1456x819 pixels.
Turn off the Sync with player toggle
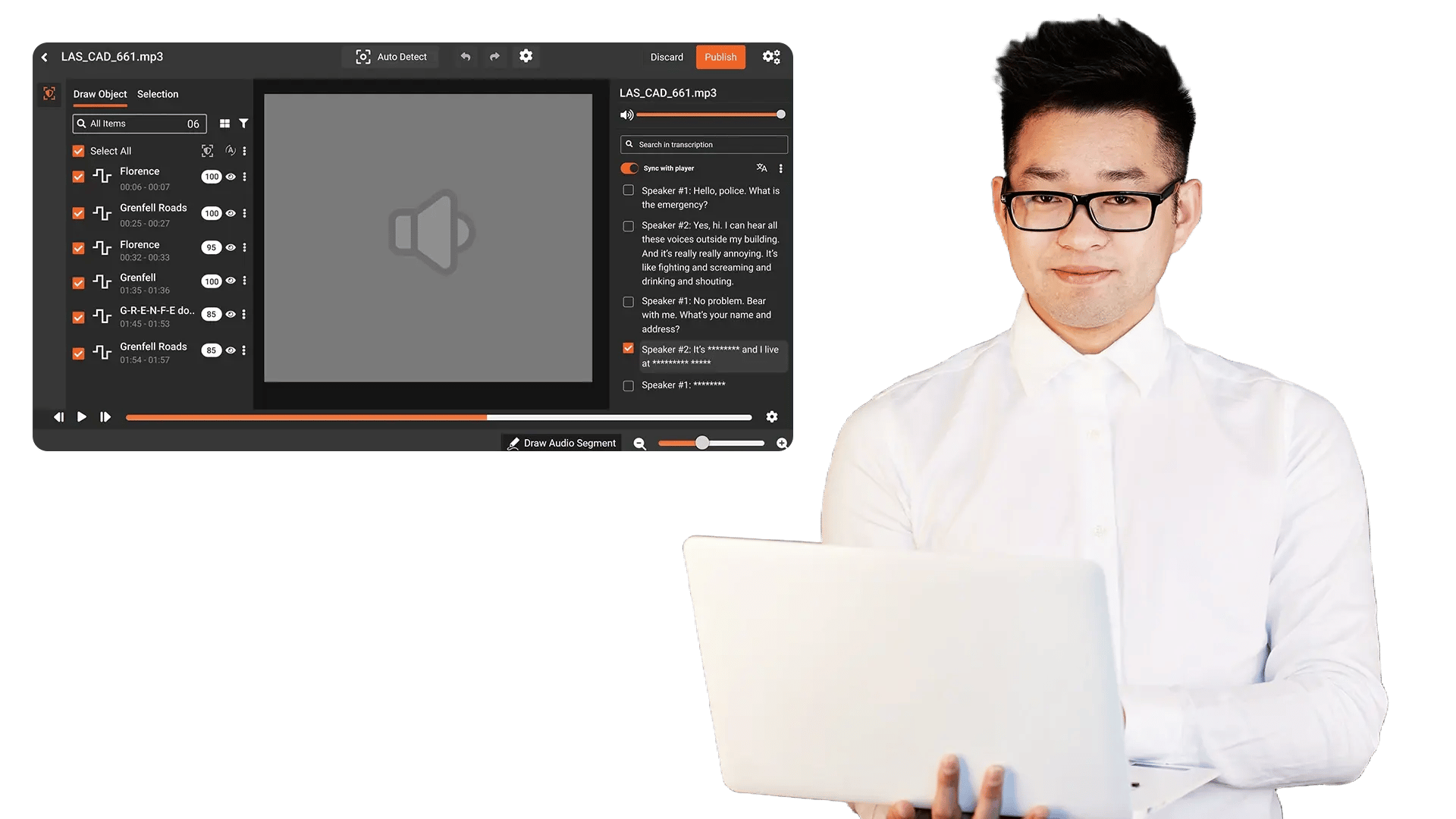tap(629, 168)
